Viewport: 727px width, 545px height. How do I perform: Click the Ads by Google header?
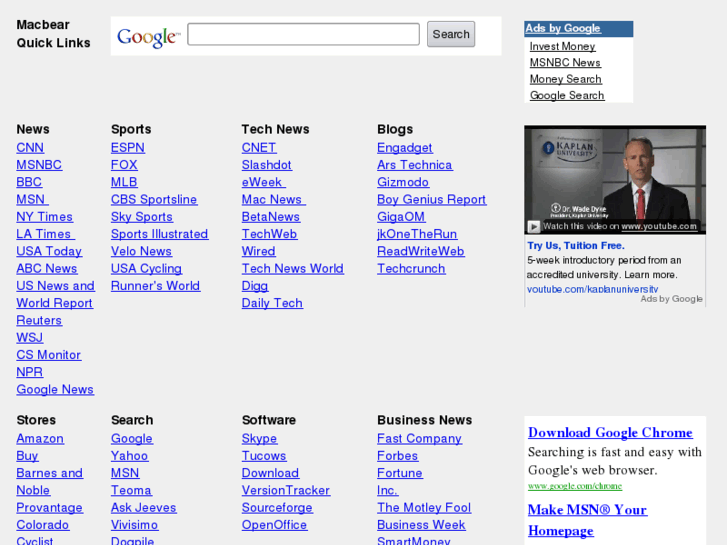(563, 29)
